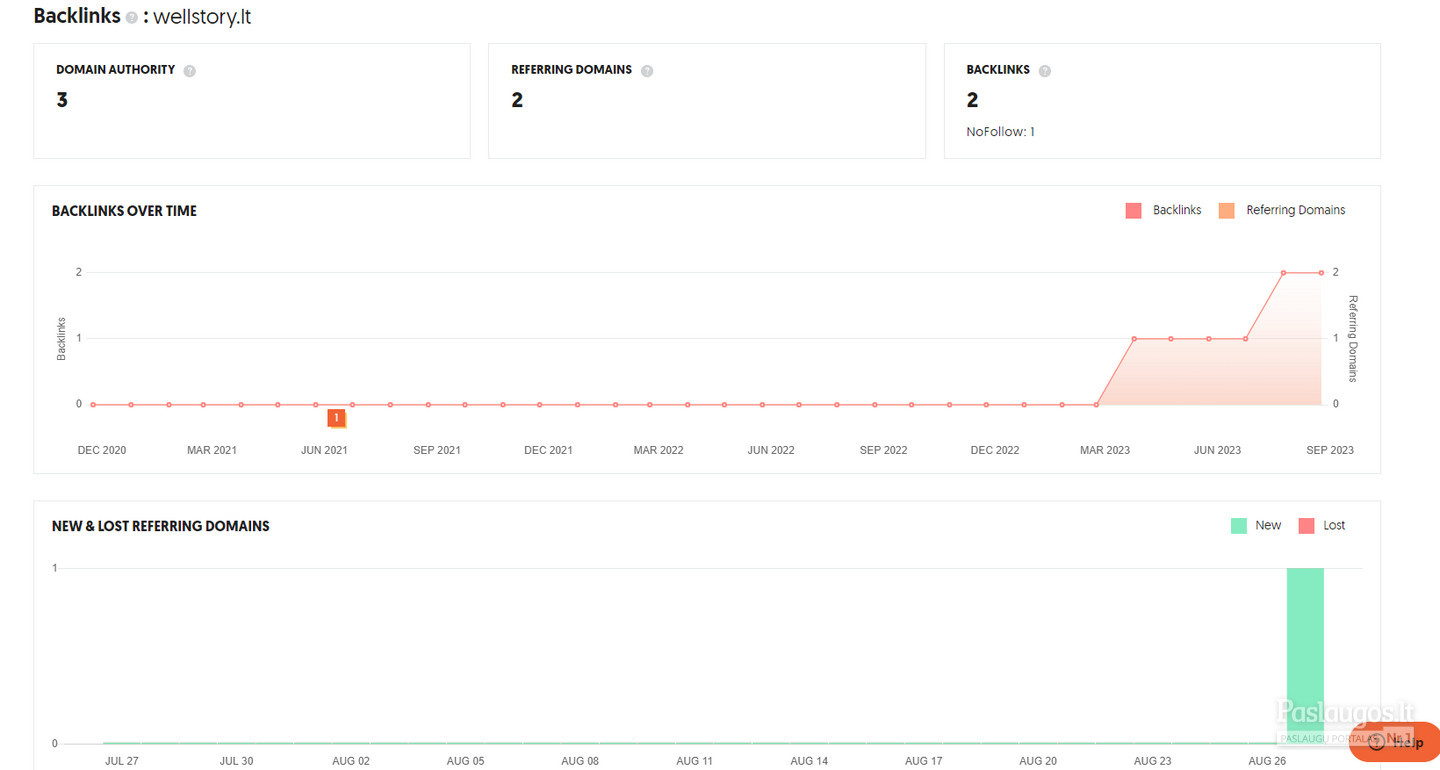Viewport: 1440px width, 770px height.
Task: Click the 'JUN 2022' axis label
Action: point(771,450)
